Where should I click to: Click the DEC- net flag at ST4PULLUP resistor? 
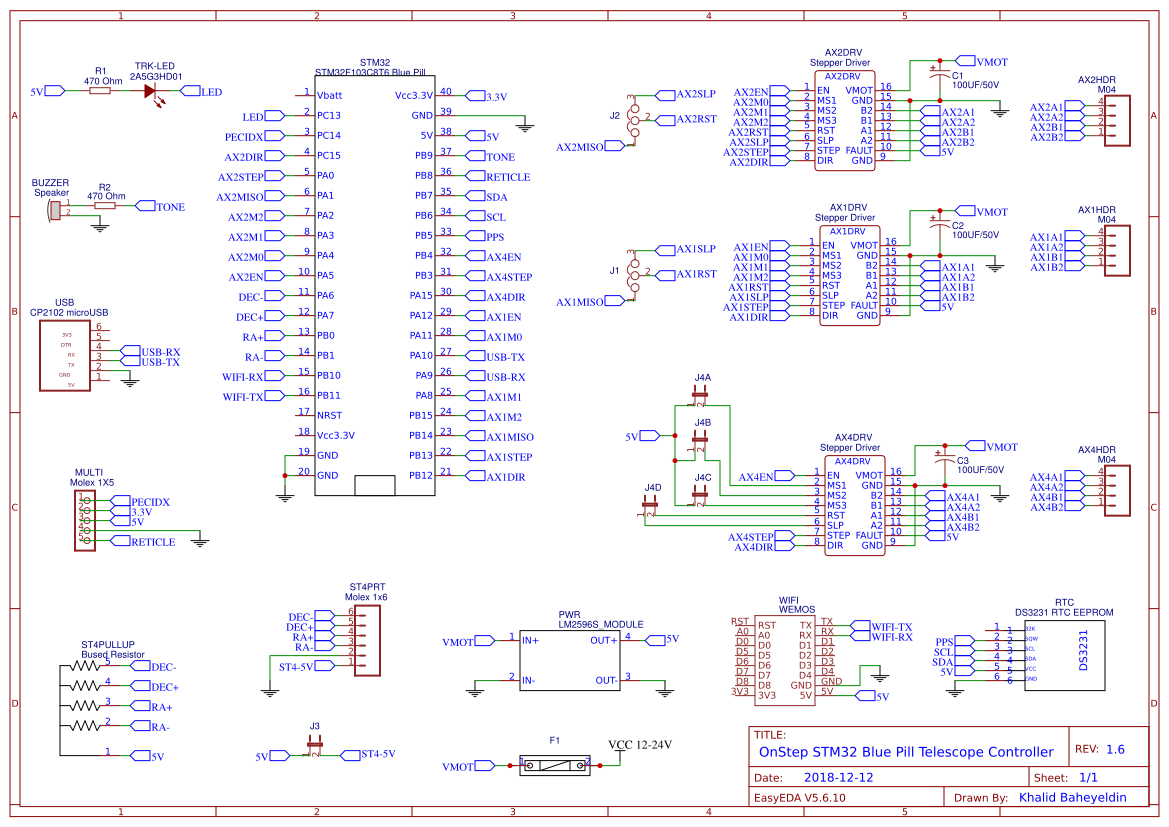click(154, 667)
